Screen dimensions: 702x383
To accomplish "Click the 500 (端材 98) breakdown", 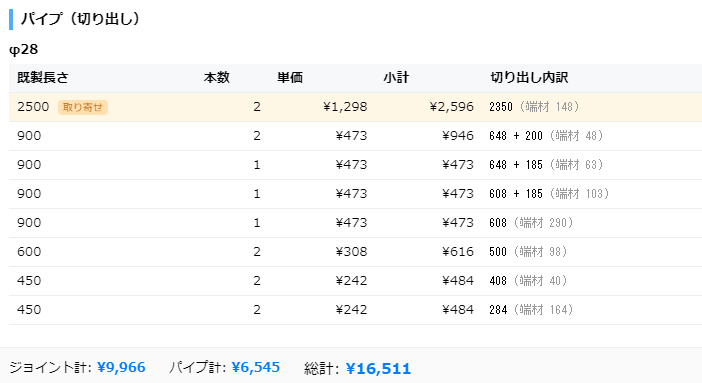I will (528, 252).
